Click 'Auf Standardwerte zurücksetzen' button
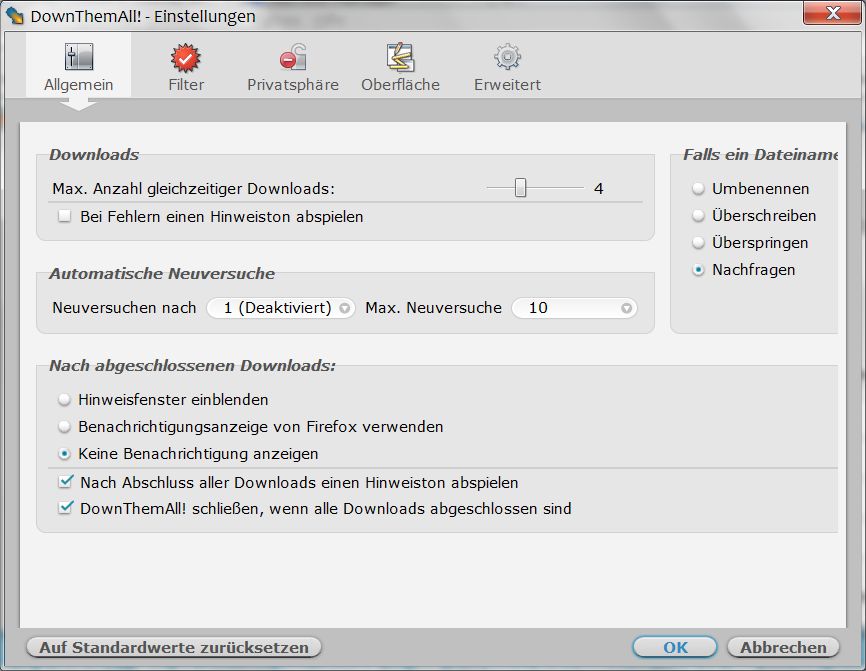The image size is (866, 671). pos(173,647)
